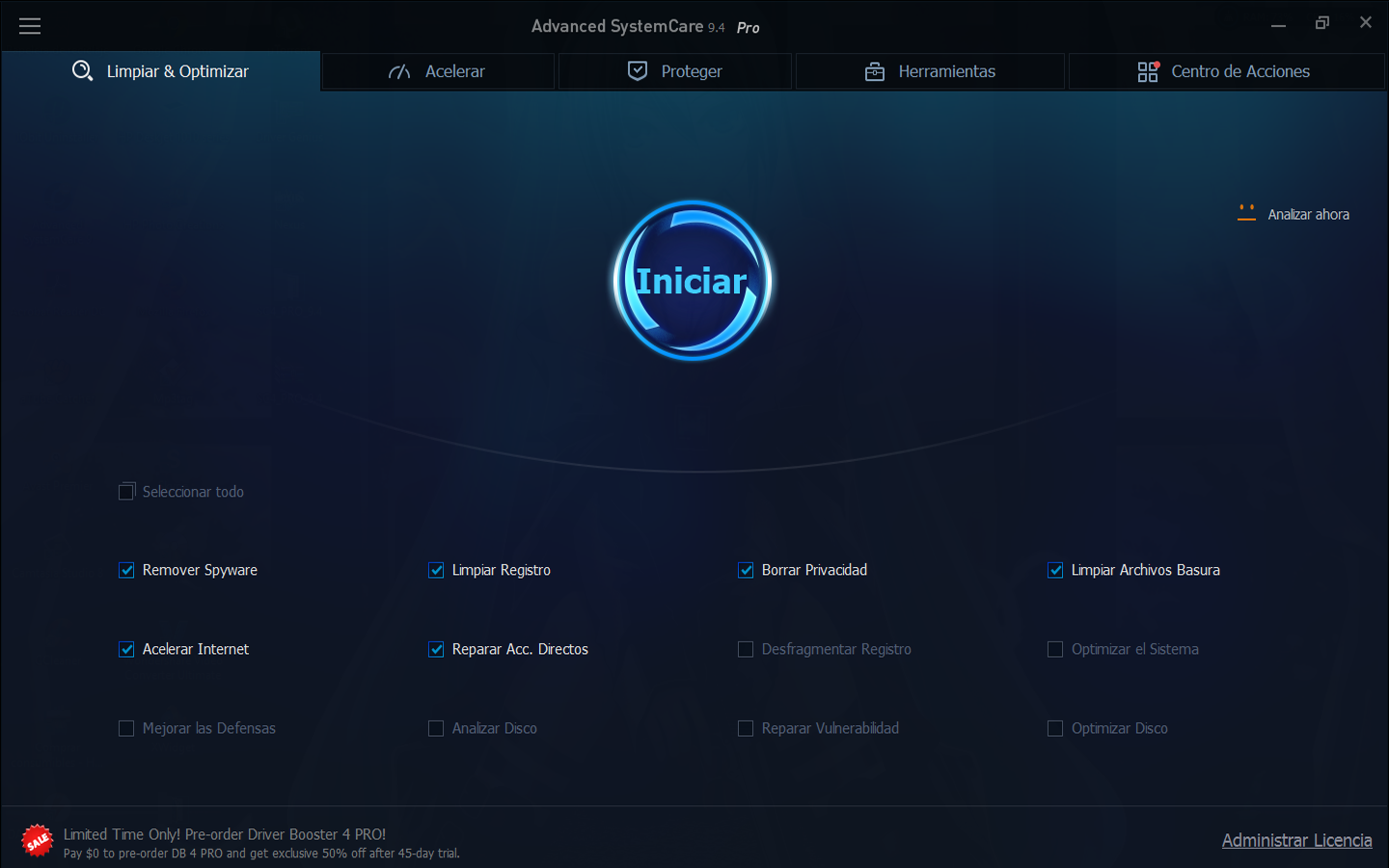The width and height of the screenshot is (1389, 868).
Task: Check the Seleccionar todo checkbox
Action: tap(126, 492)
